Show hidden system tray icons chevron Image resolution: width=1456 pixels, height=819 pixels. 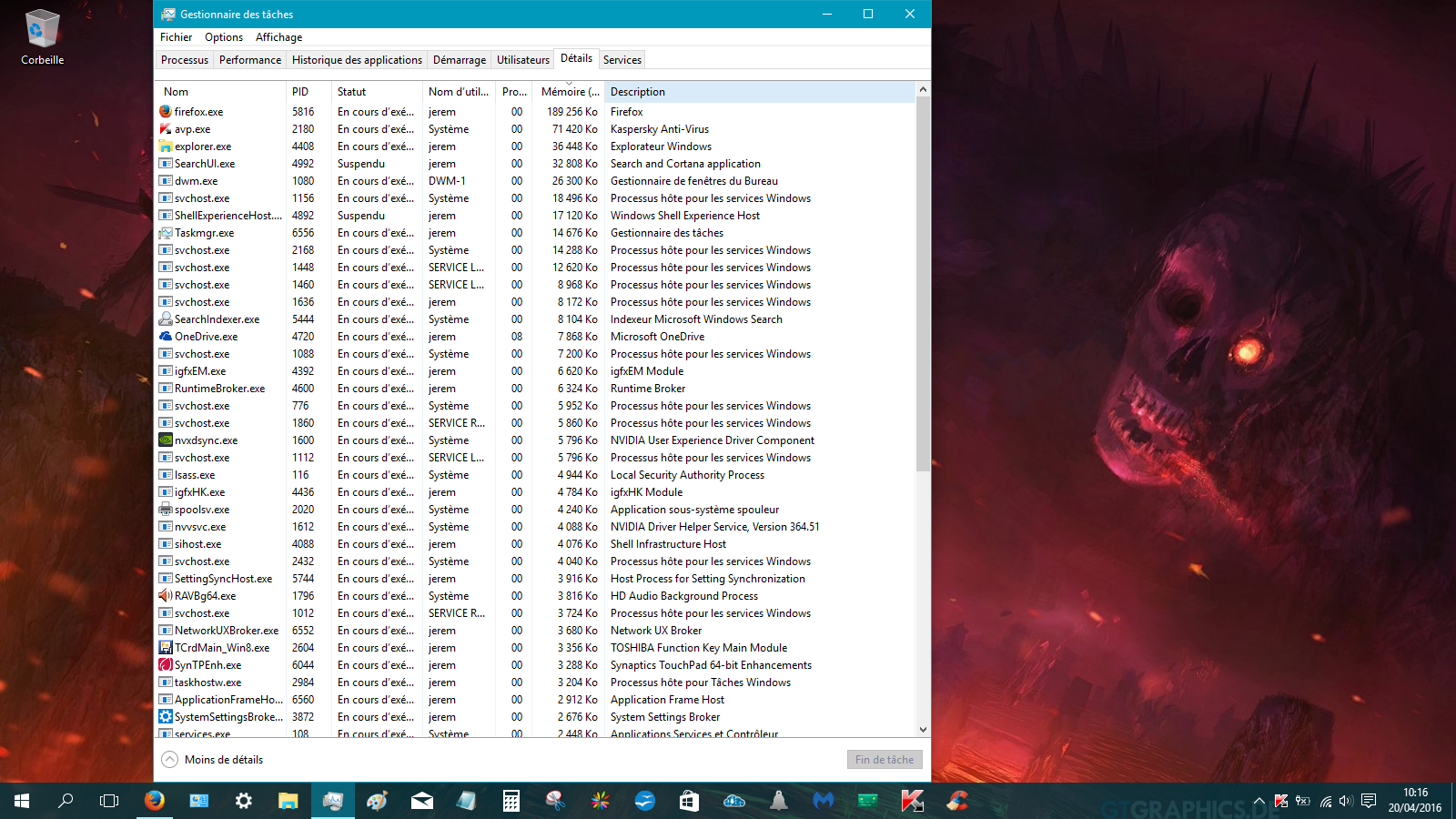1259,802
